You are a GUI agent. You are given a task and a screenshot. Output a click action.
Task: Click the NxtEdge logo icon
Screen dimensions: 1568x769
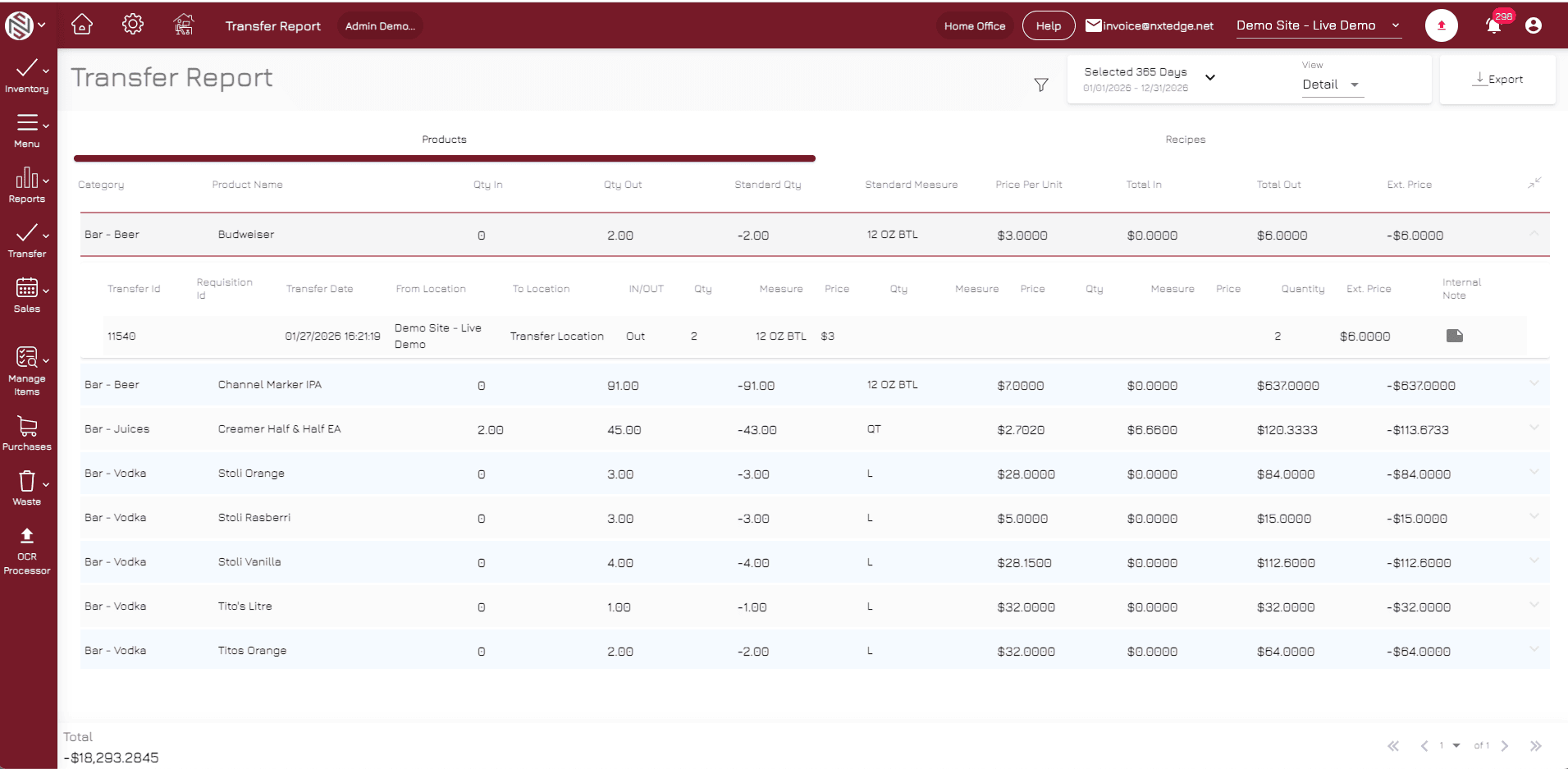19,25
